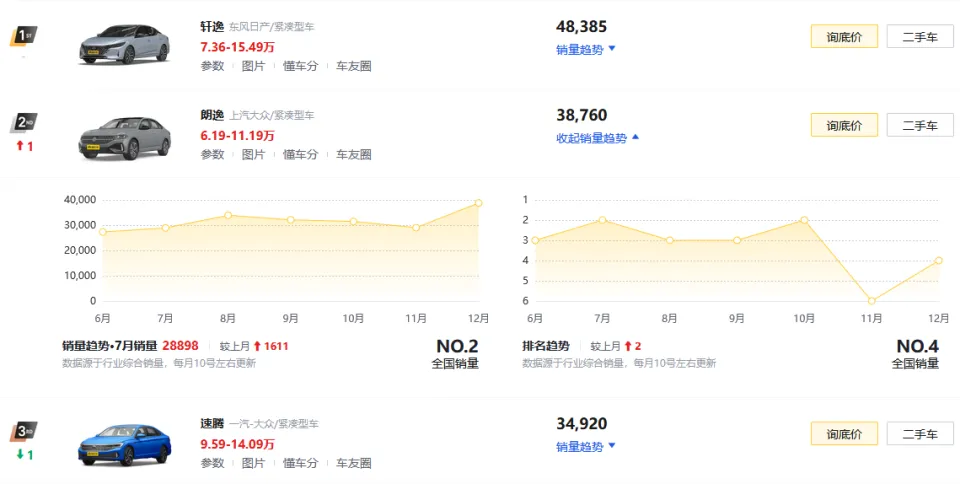The height and width of the screenshot is (484, 960).
Task: Click NO.2 全国销量 label
Action: 456,355
